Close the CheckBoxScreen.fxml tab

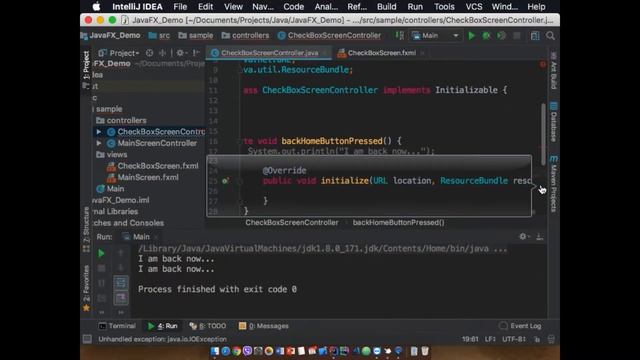point(423,53)
